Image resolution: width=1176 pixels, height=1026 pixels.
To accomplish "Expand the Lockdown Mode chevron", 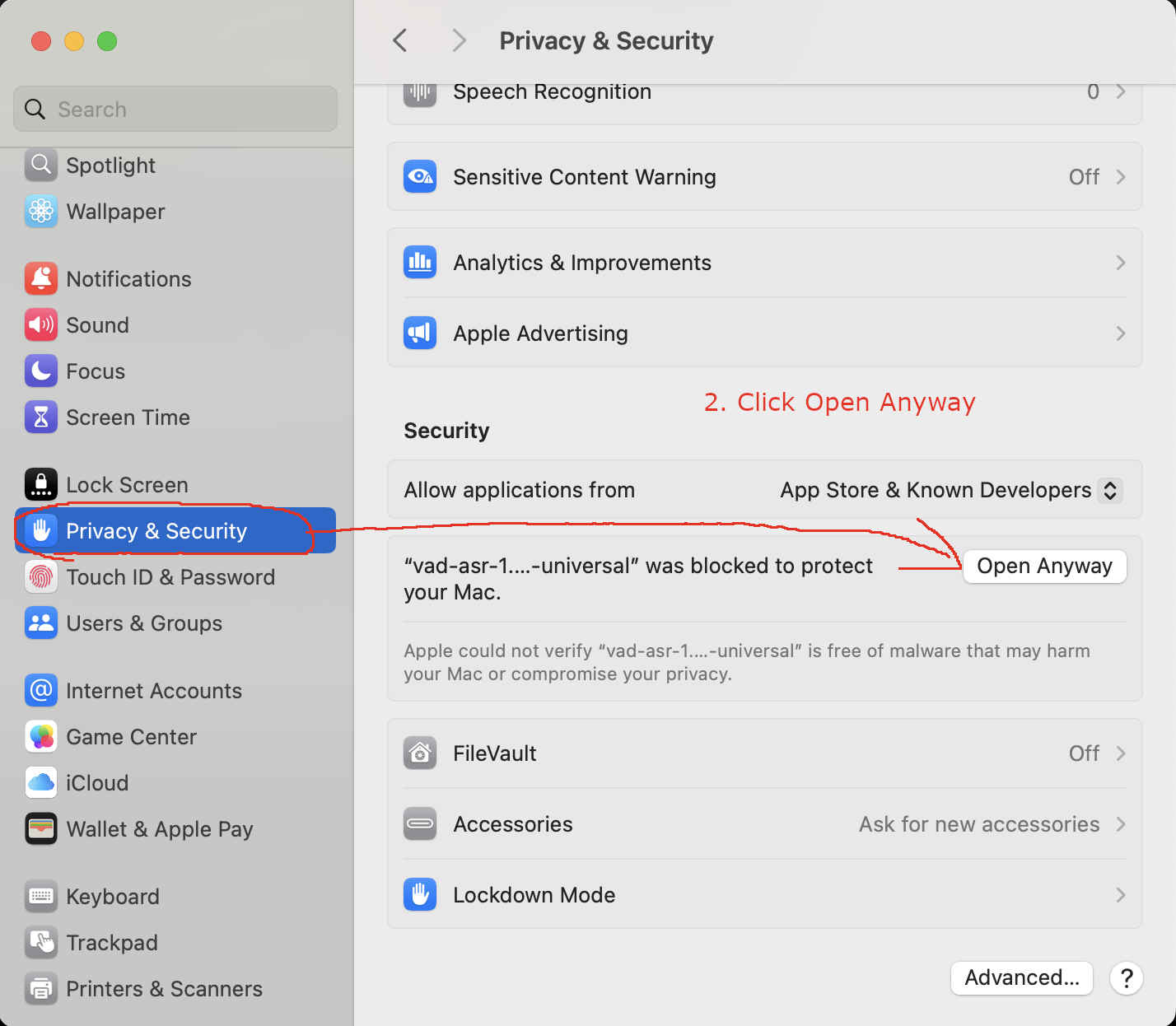I will (1120, 895).
